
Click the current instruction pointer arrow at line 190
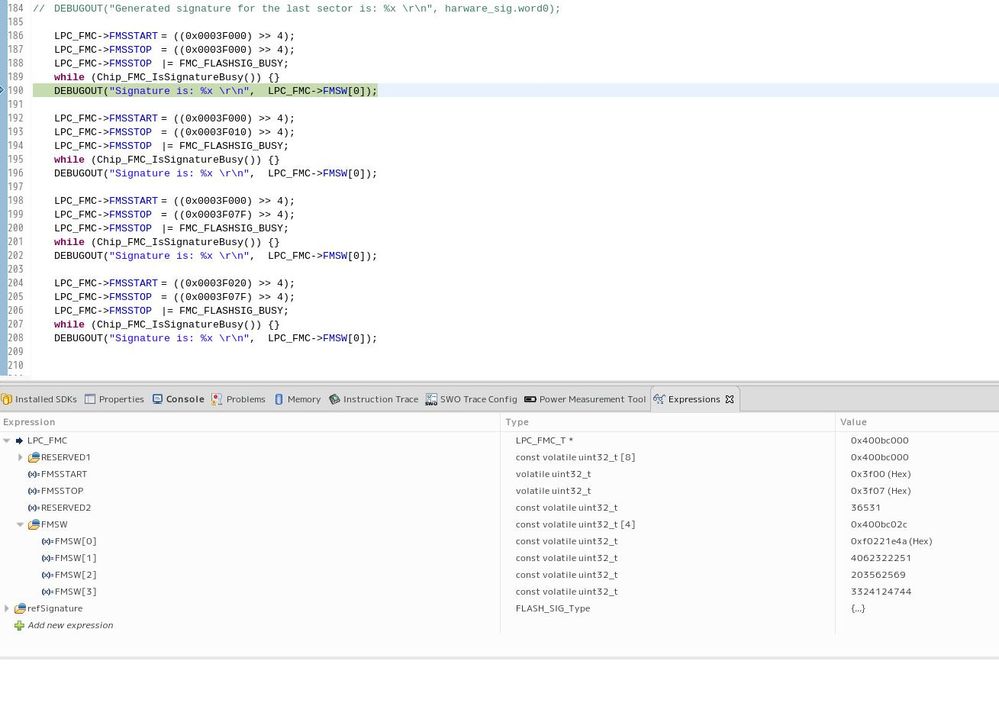(3, 90)
